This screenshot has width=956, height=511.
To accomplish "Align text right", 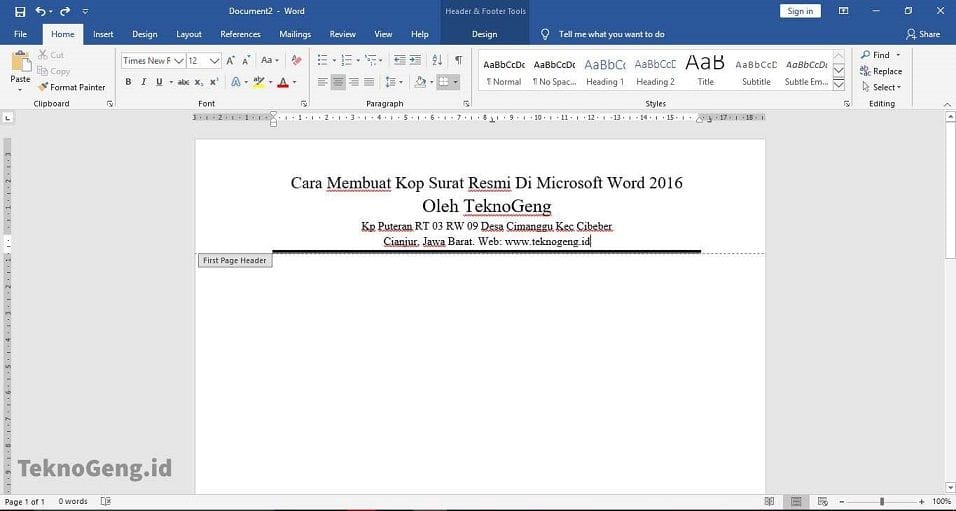I will tap(354, 82).
